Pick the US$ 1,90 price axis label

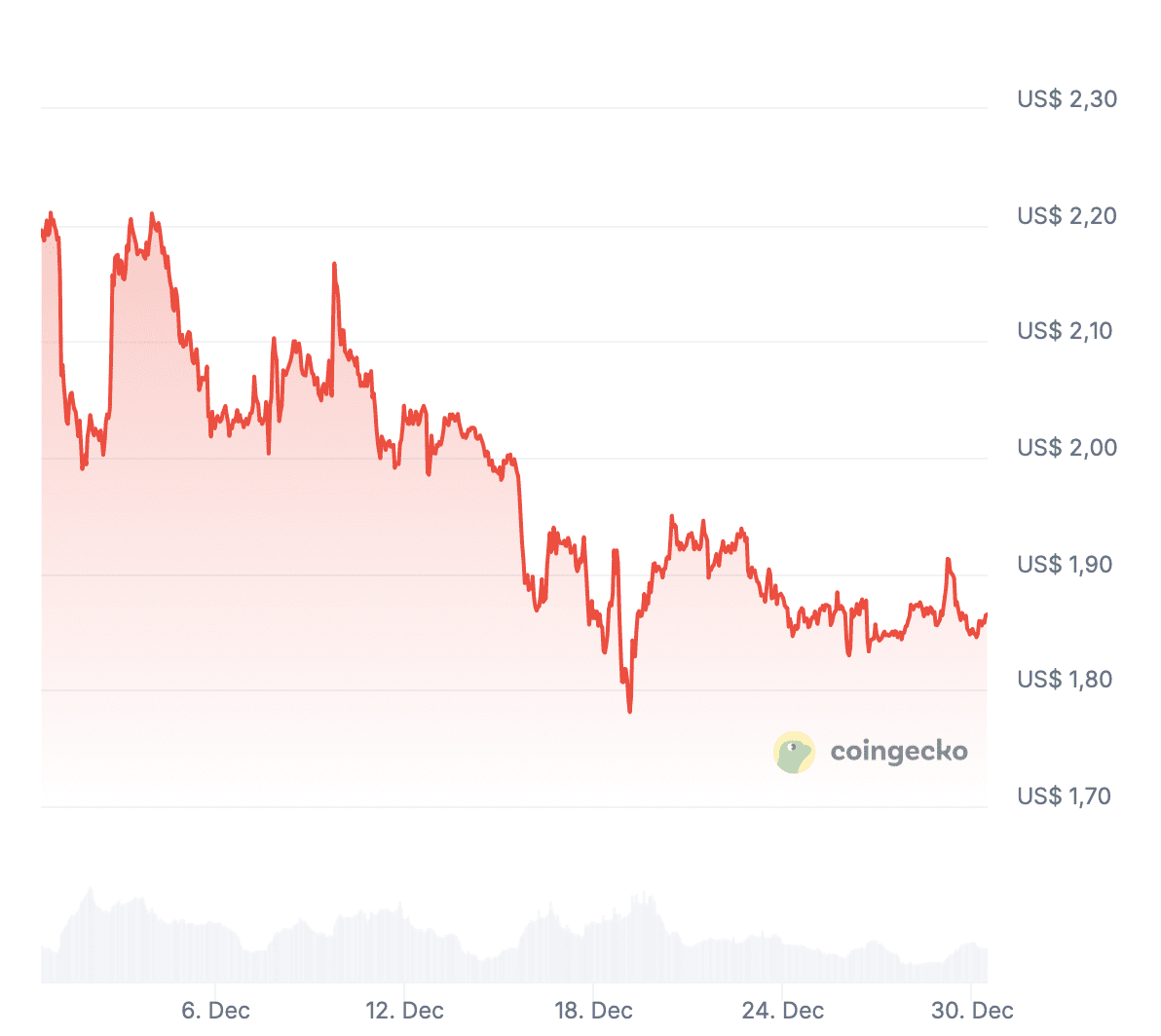point(1065,565)
